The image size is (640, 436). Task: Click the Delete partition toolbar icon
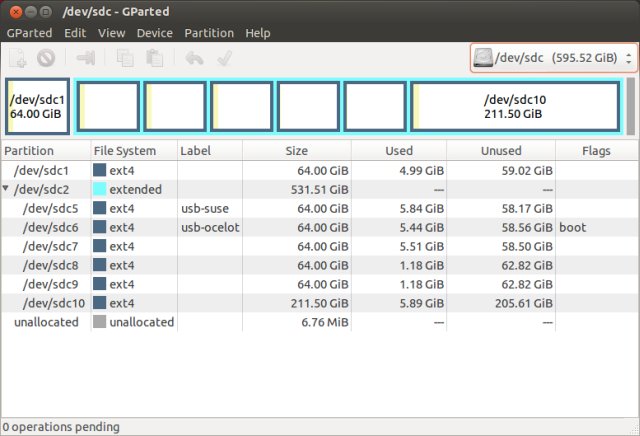pos(45,58)
